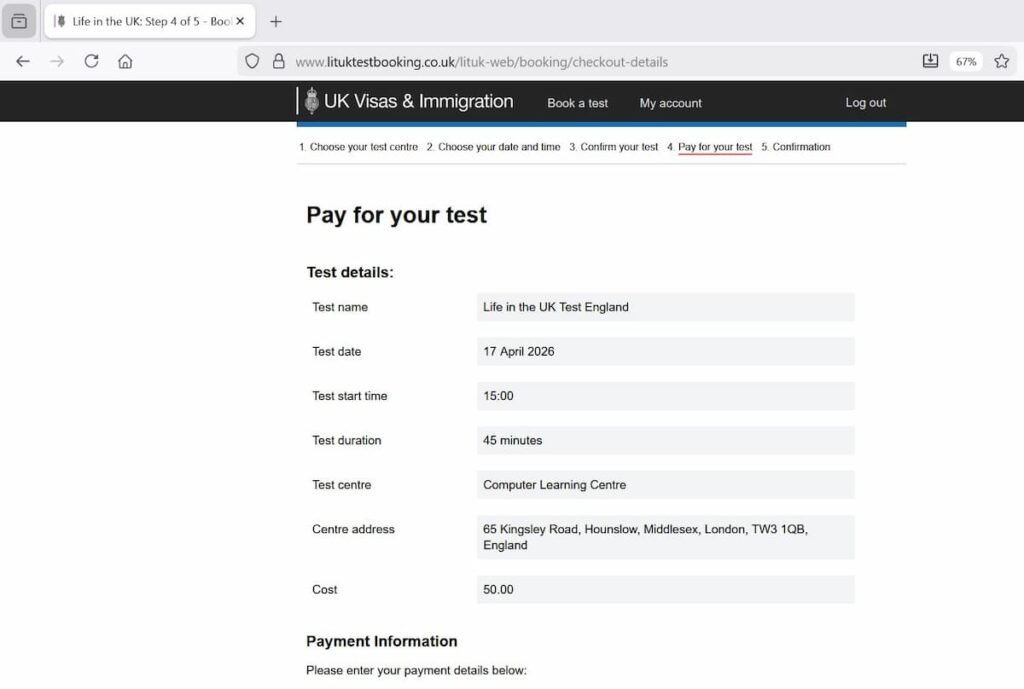The width and height of the screenshot is (1024, 689).
Task: Go to browser home page
Action: 125,61
